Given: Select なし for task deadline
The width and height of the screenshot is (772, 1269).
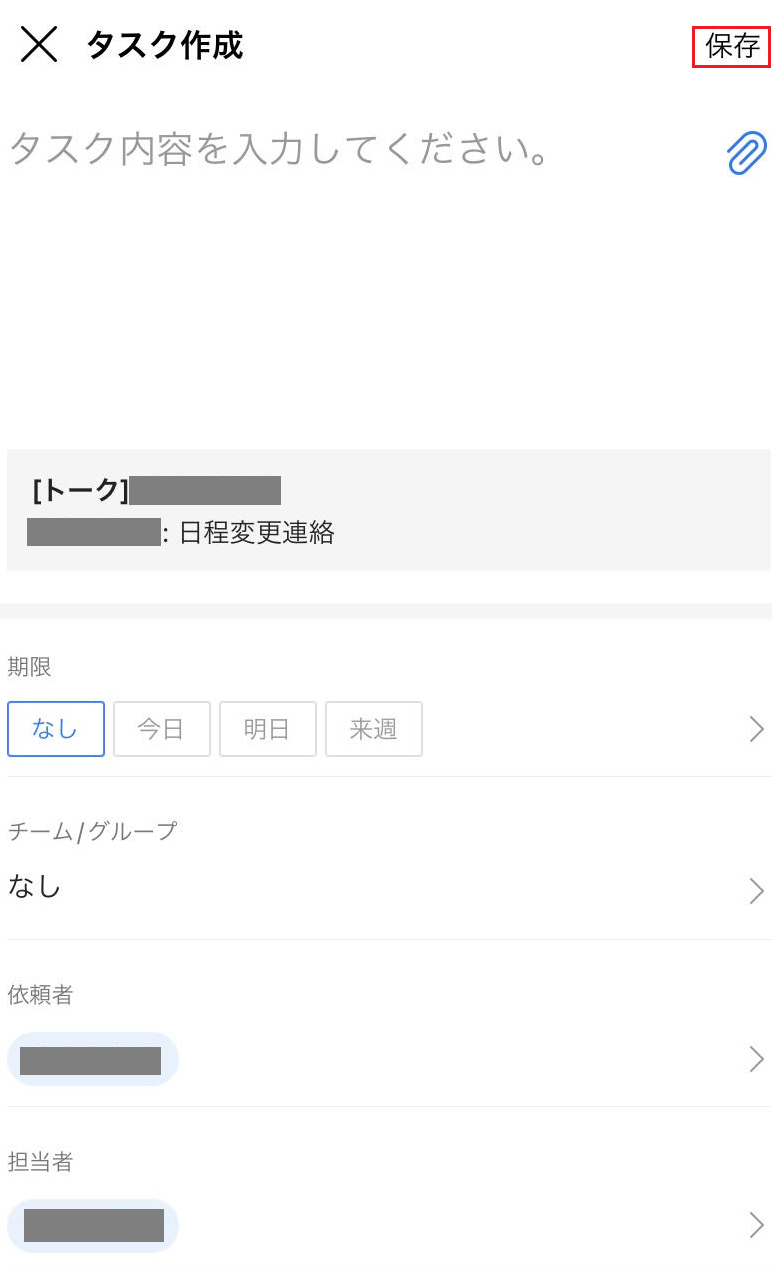Looking at the screenshot, I should (x=55, y=729).
